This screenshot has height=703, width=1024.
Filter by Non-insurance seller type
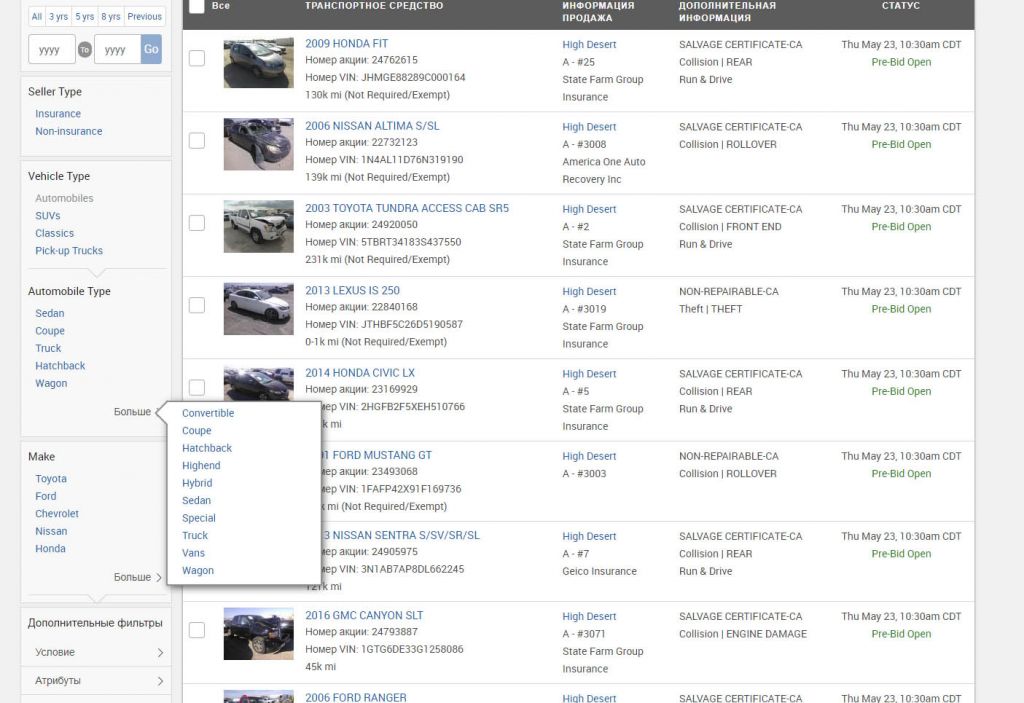click(69, 131)
